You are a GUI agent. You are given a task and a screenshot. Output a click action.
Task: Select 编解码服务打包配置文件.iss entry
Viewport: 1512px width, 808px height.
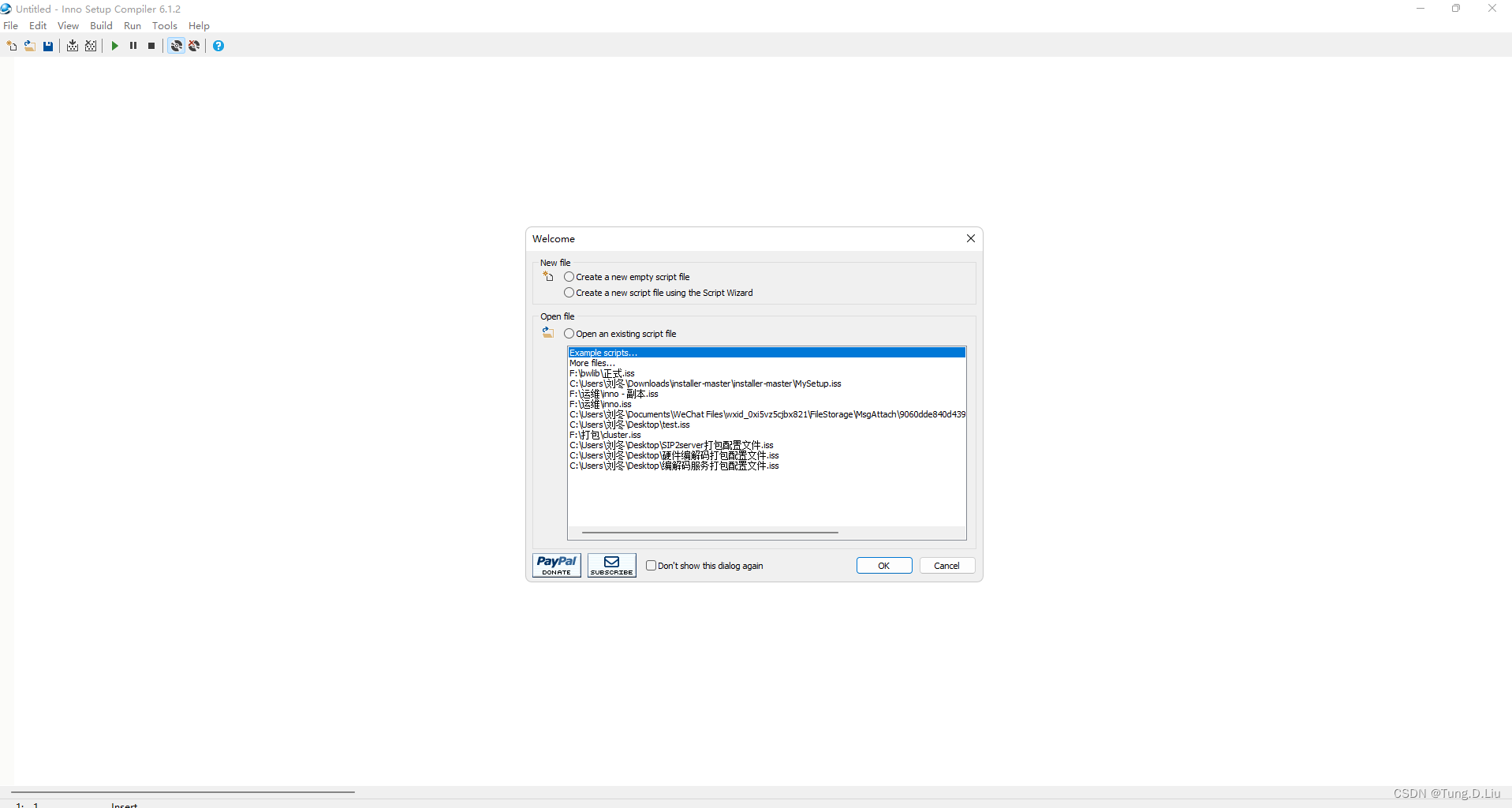coord(767,466)
